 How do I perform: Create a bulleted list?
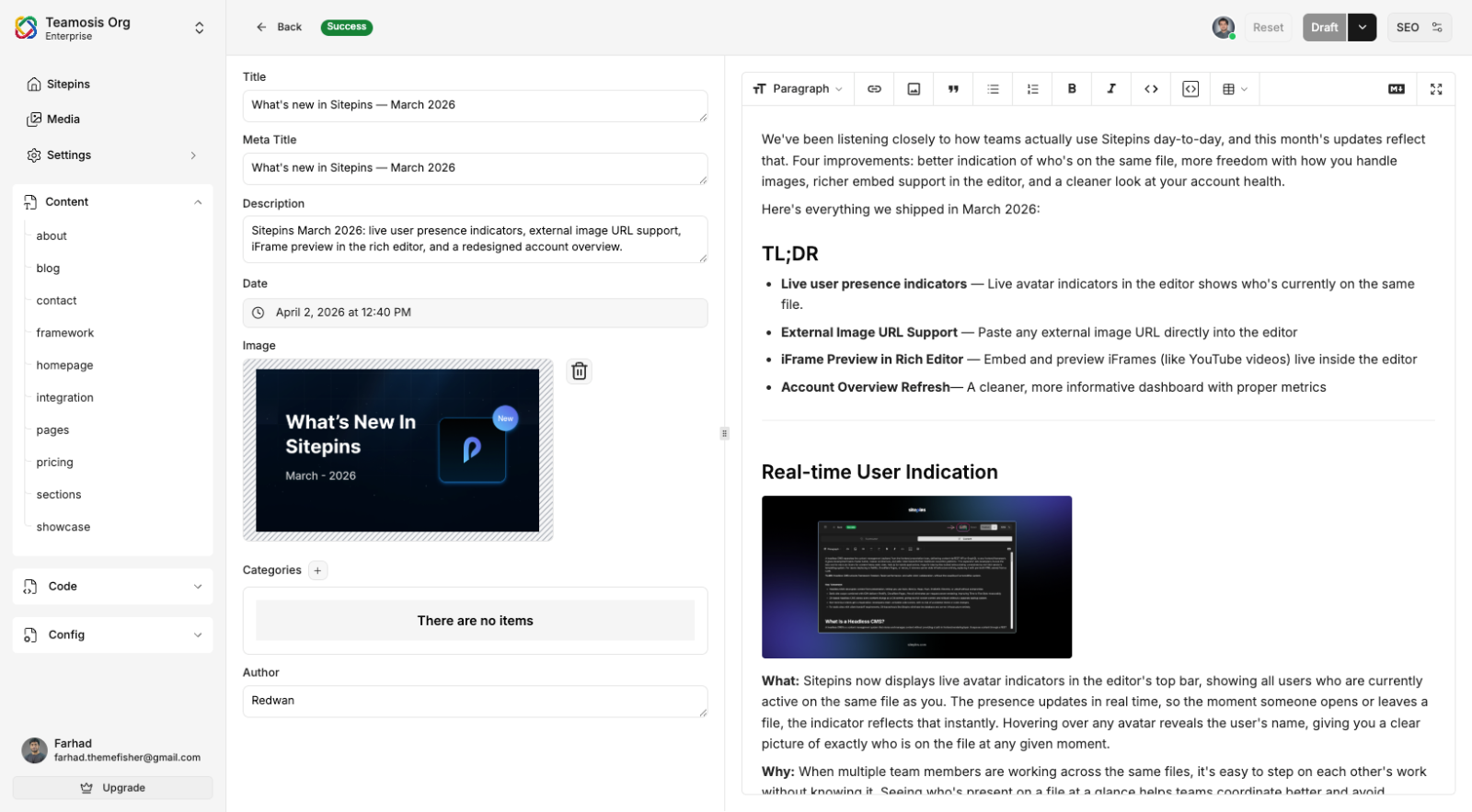(993, 89)
